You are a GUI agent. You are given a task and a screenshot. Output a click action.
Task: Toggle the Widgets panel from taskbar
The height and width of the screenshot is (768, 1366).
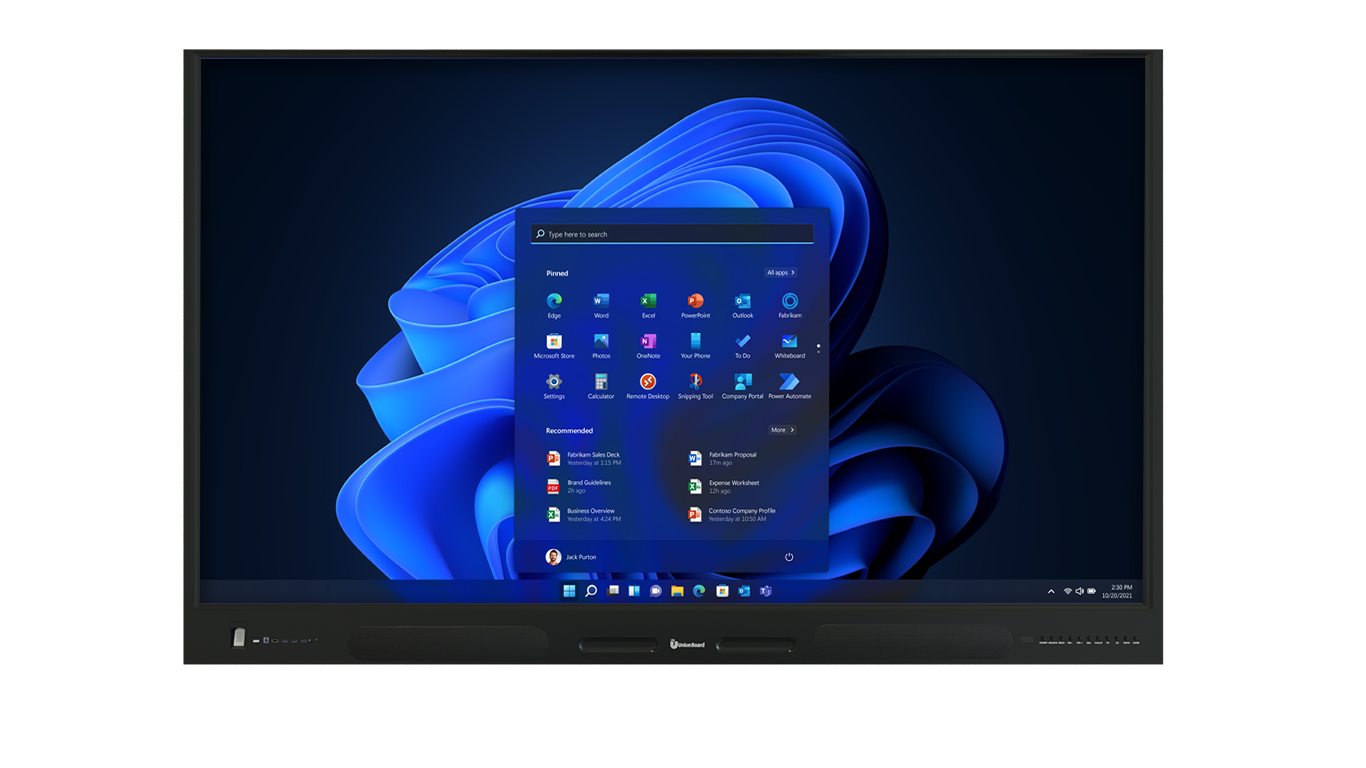tap(634, 591)
